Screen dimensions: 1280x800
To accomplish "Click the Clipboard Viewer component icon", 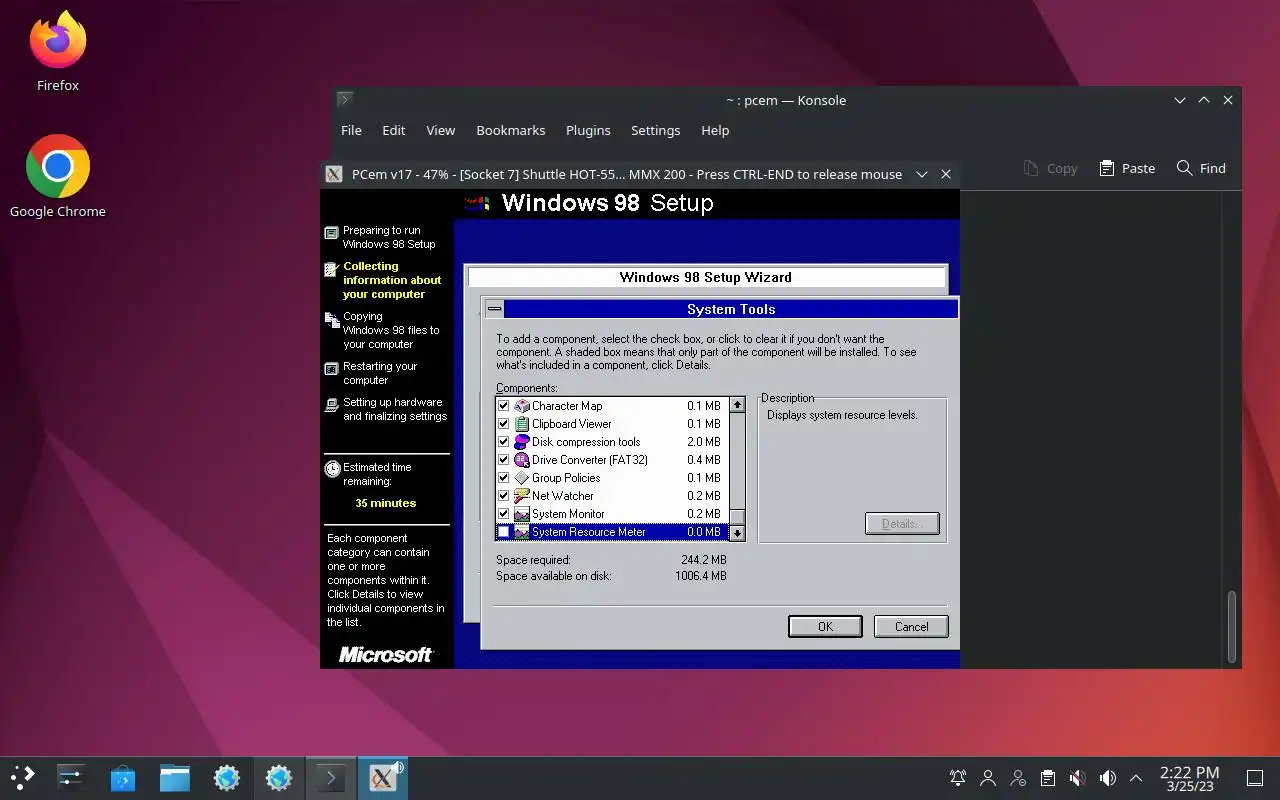I will click(x=522, y=424).
